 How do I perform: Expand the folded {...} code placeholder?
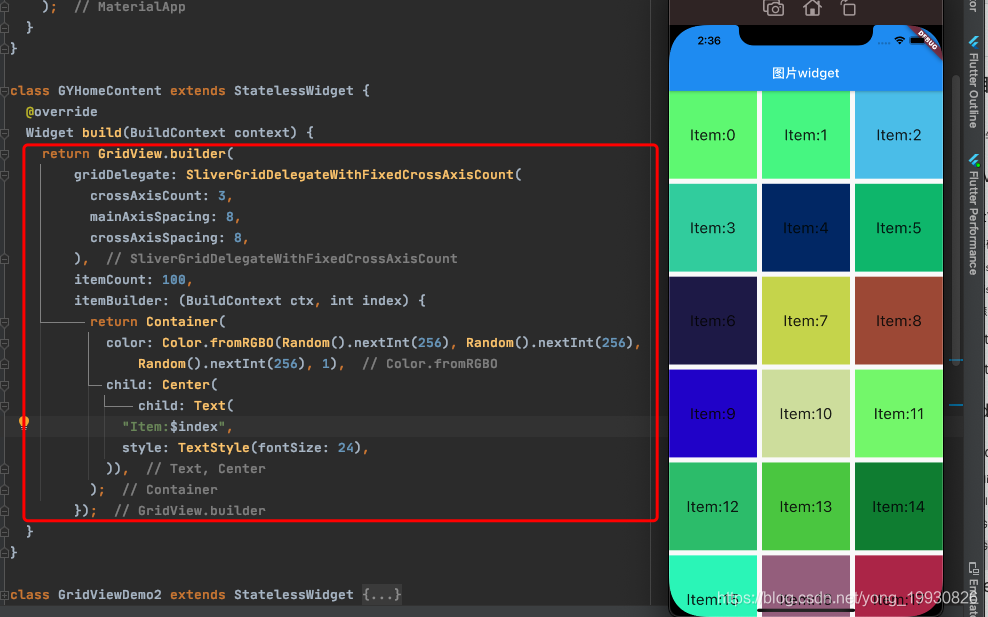[382, 594]
